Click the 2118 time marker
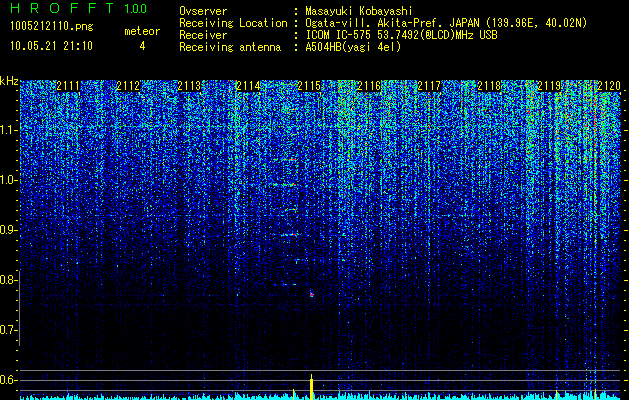The width and height of the screenshot is (629, 400). (x=489, y=86)
